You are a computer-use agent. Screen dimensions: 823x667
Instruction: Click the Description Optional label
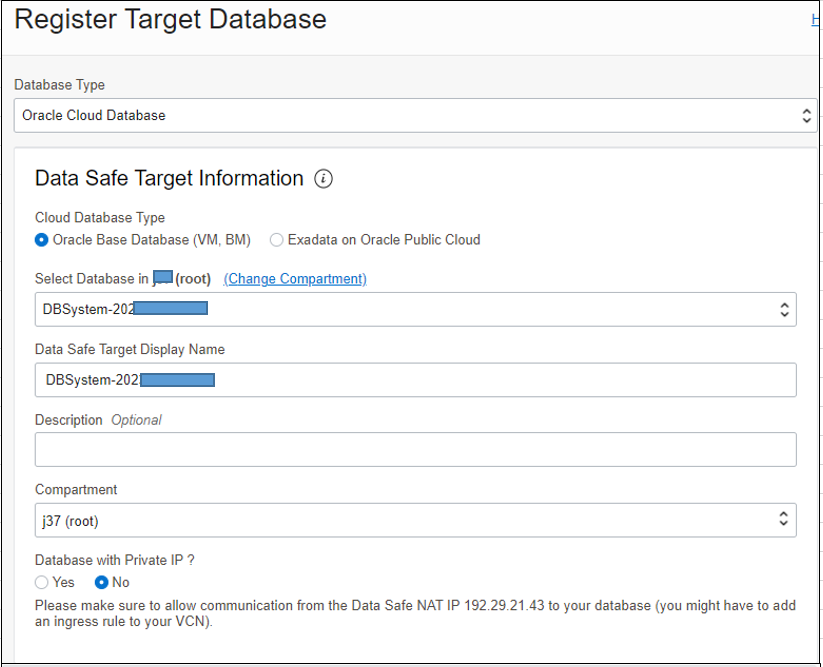(x=98, y=420)
